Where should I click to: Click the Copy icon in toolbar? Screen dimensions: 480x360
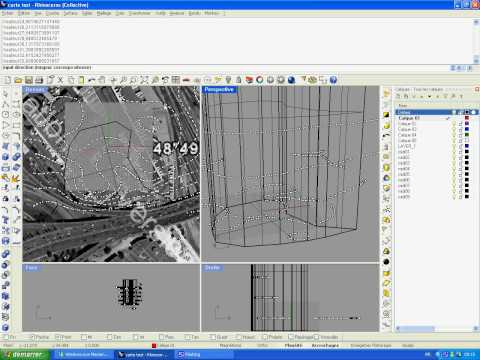[71, 80]
